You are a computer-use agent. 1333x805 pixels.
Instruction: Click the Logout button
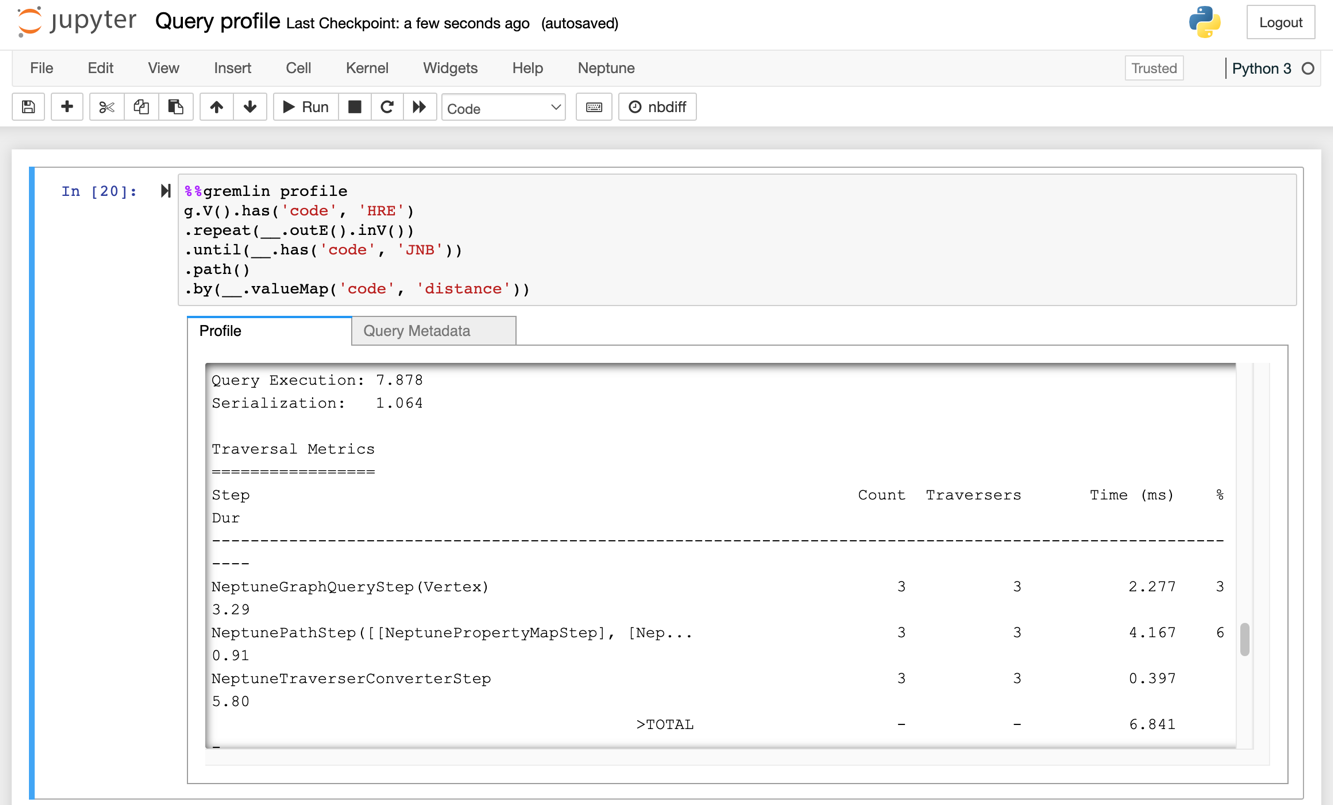(1280, 22)
